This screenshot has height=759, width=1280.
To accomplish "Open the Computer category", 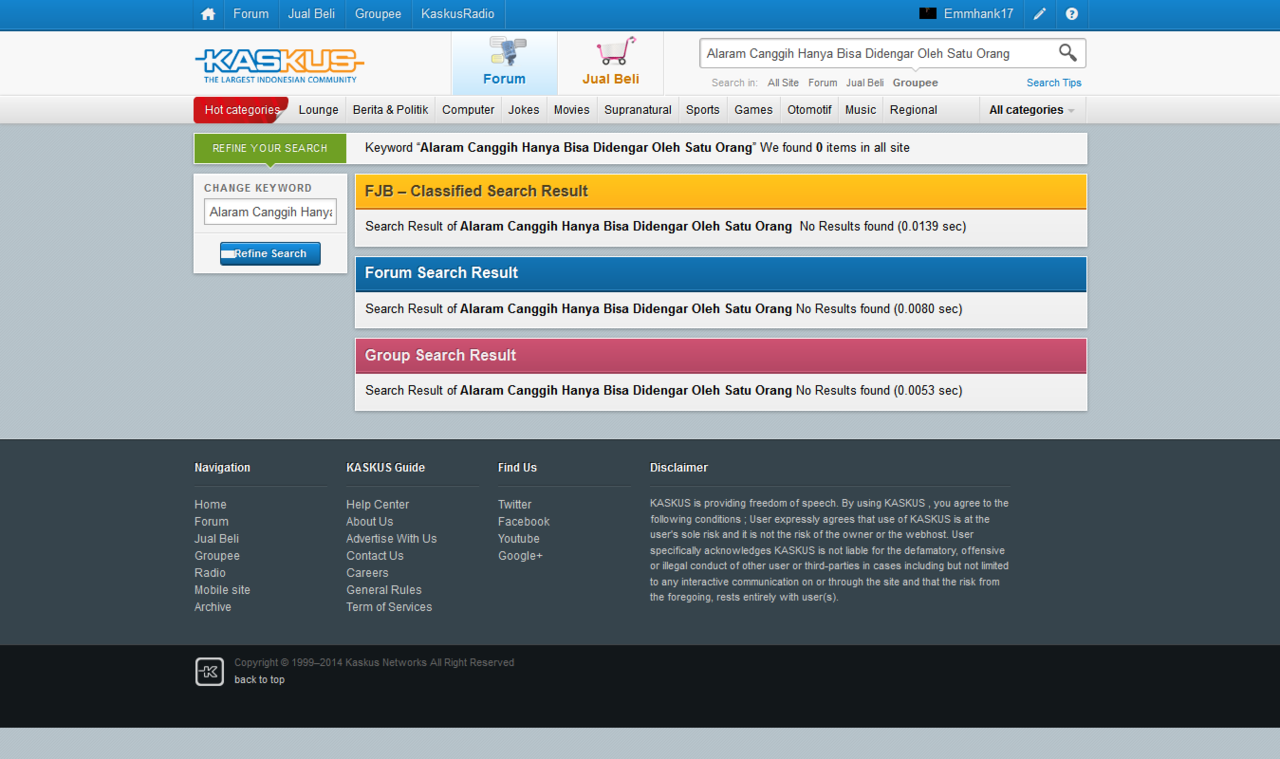I will (468, 110).
